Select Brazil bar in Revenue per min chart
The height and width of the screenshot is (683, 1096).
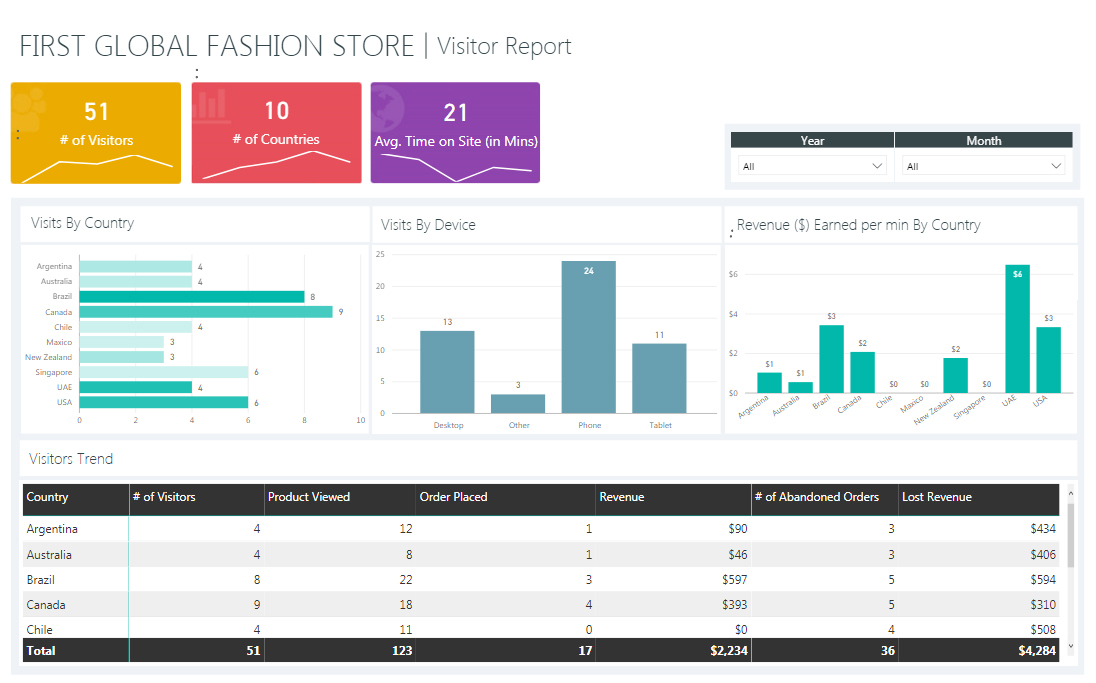click(831, 359)
